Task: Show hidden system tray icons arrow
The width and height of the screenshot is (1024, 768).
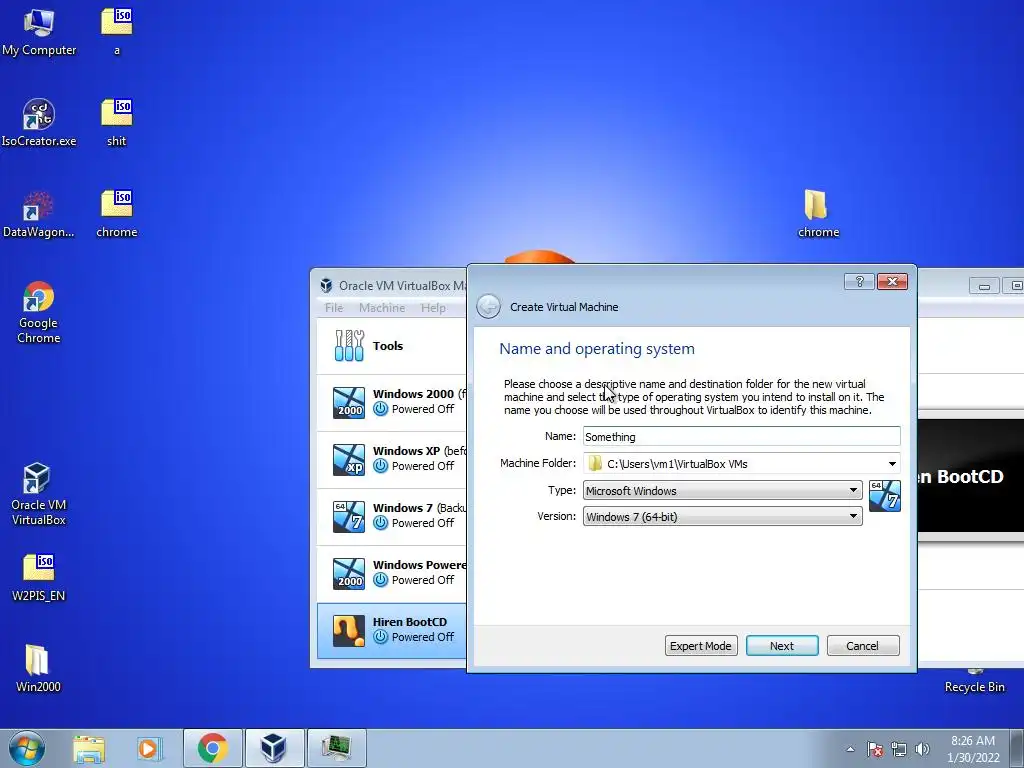Action: pos(850,749)
